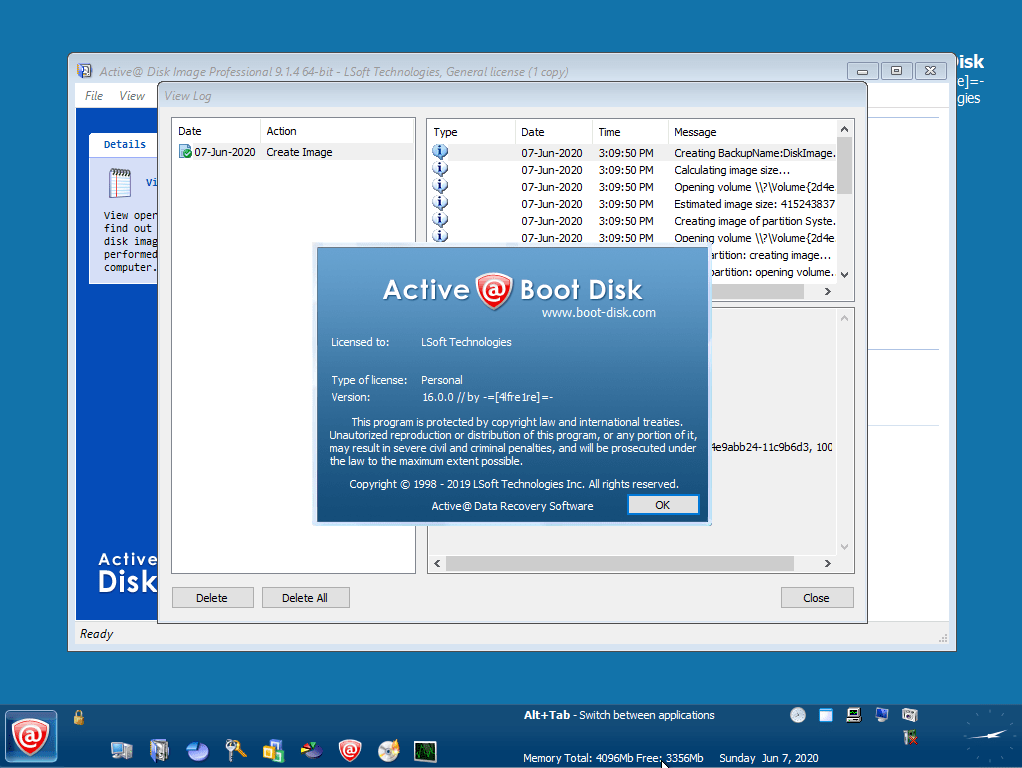The width and height of the screenshot is (1022, 768).
Task: Open the View menu
Action: tap(132, 96)
